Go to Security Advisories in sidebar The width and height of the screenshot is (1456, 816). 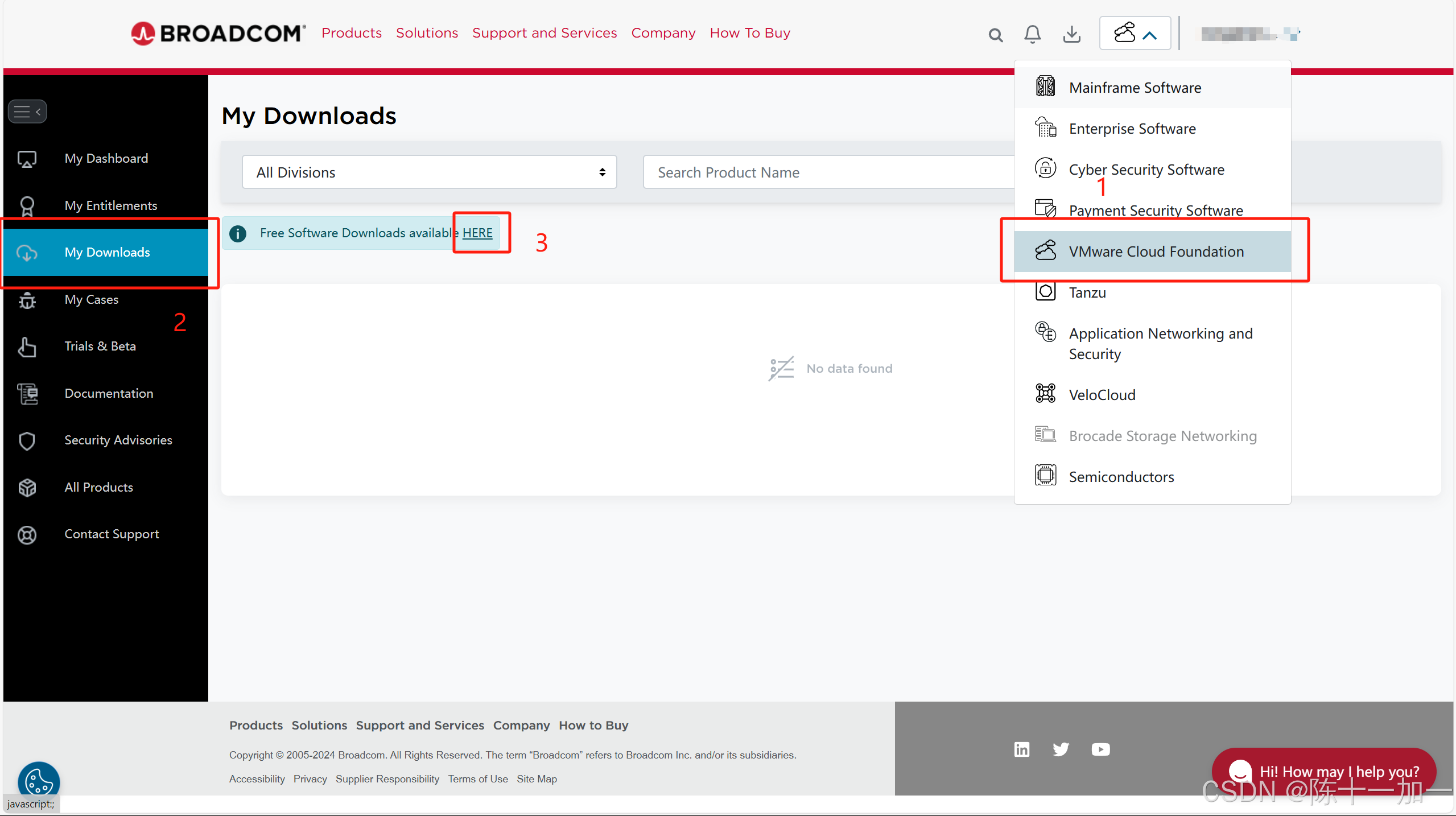coord(118,440)
